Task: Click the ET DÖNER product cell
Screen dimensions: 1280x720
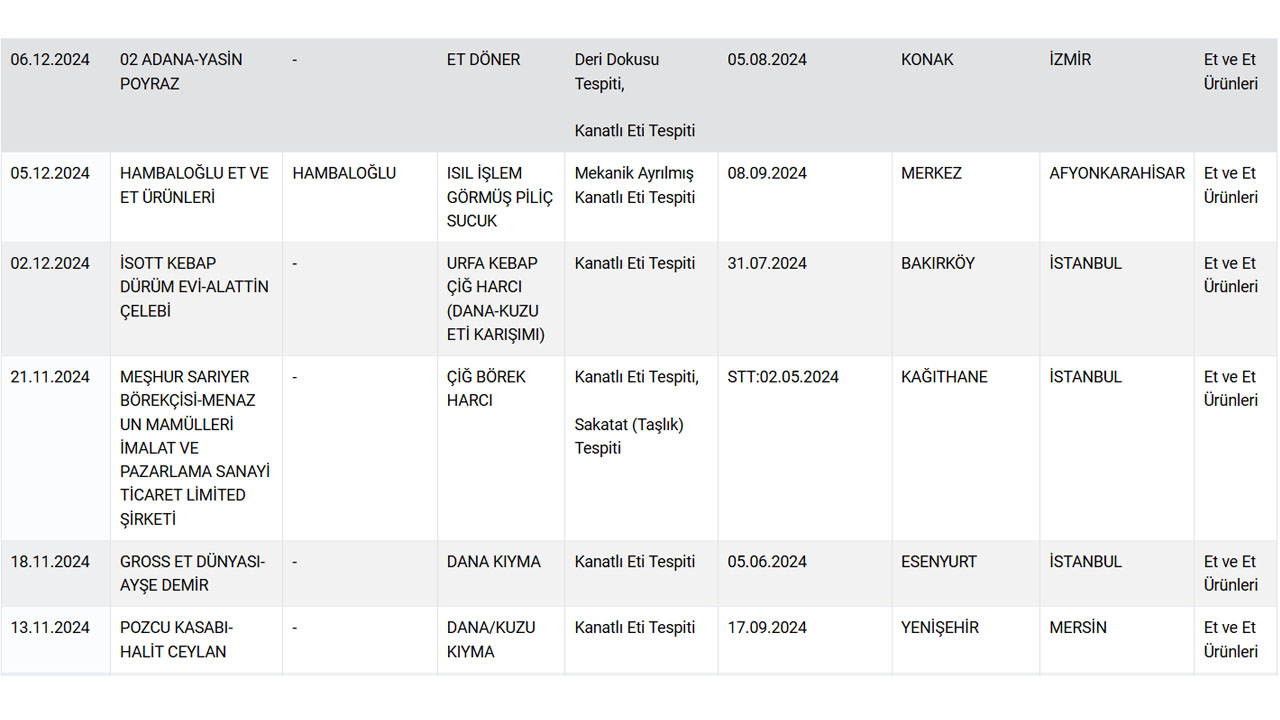Action: click(483, 60)
